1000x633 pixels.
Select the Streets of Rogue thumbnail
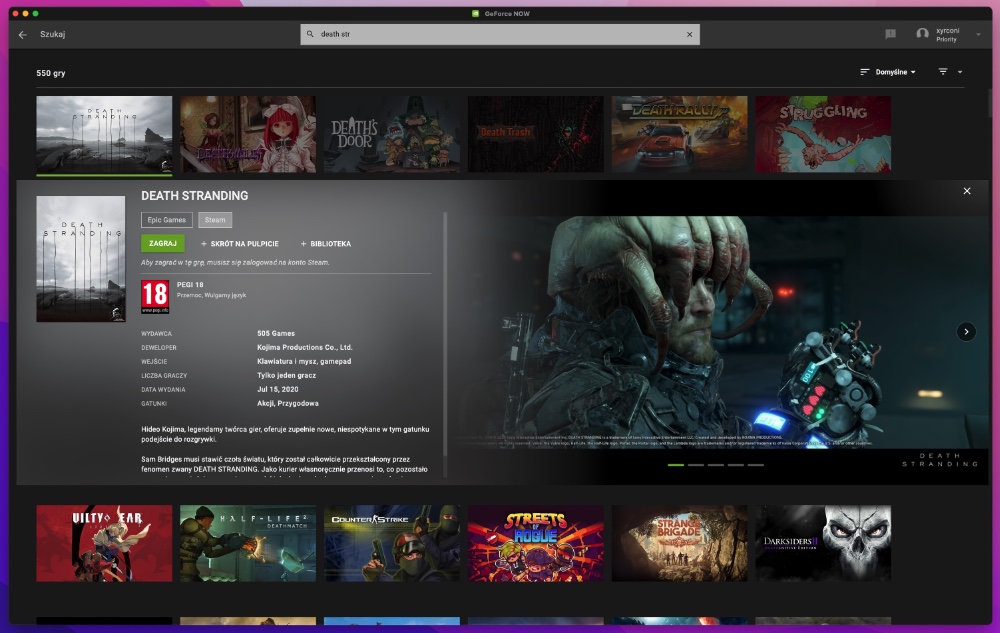coord(536,543)
